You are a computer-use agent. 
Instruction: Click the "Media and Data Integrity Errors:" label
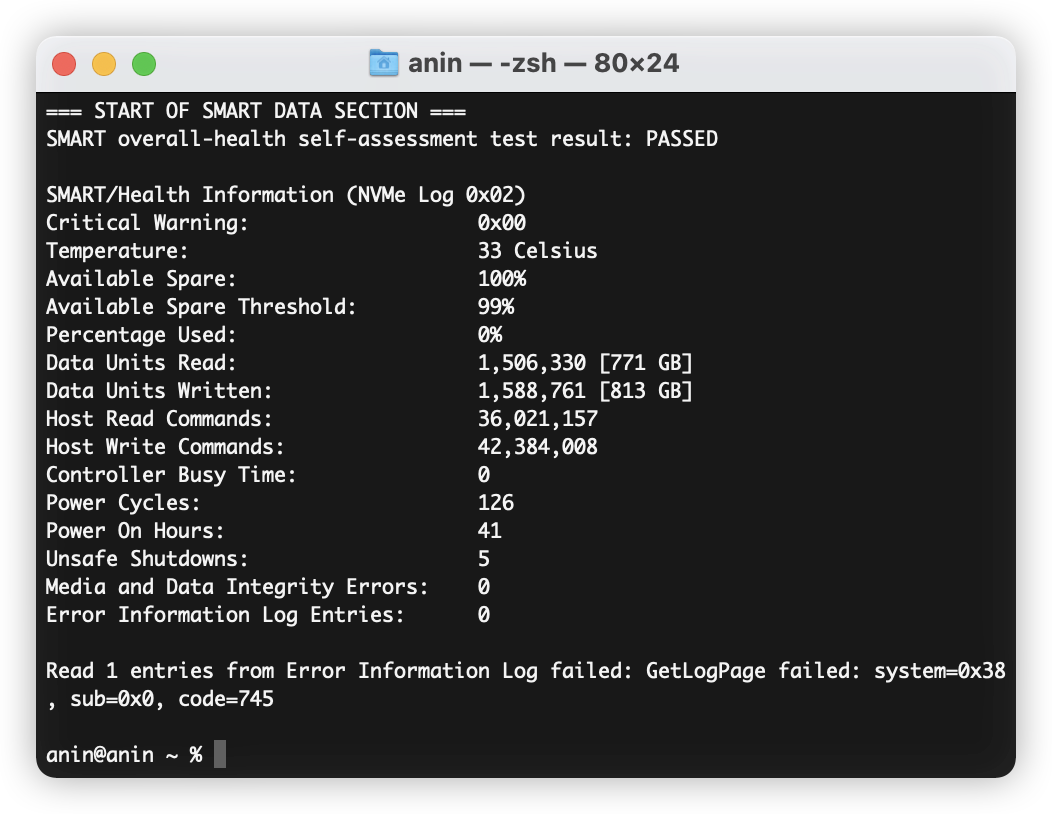tap(237, 587)
